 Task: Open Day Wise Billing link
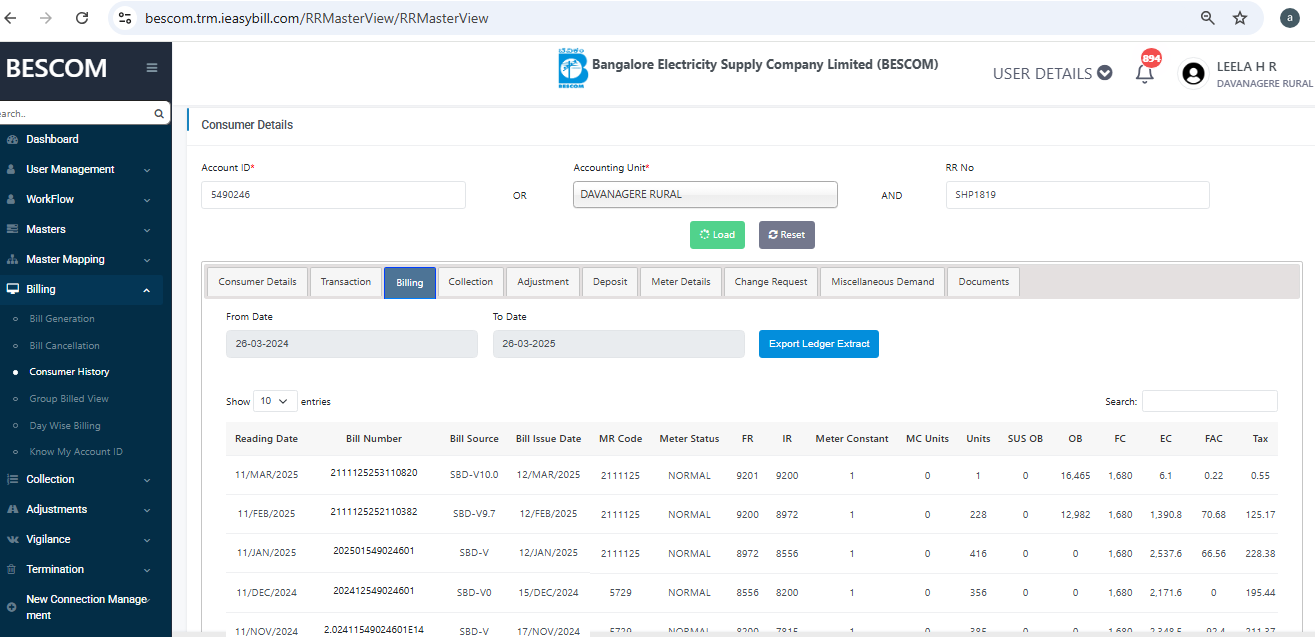coord(65,426)
